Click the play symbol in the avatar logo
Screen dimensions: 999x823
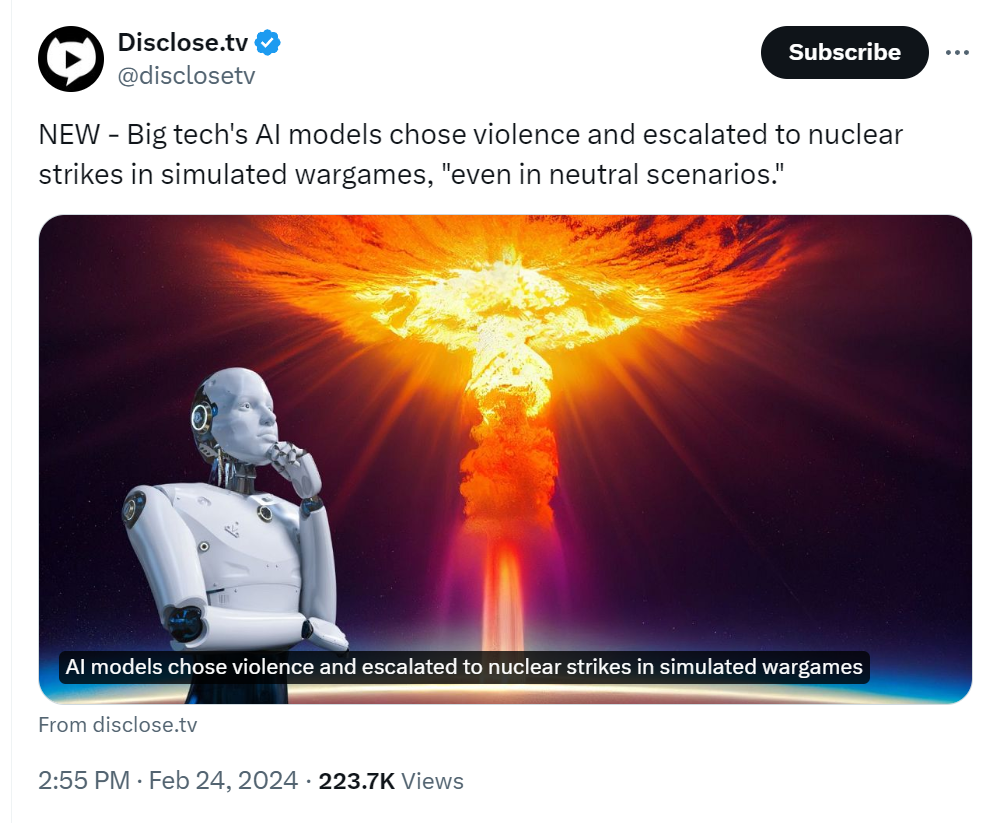point(73,59)
